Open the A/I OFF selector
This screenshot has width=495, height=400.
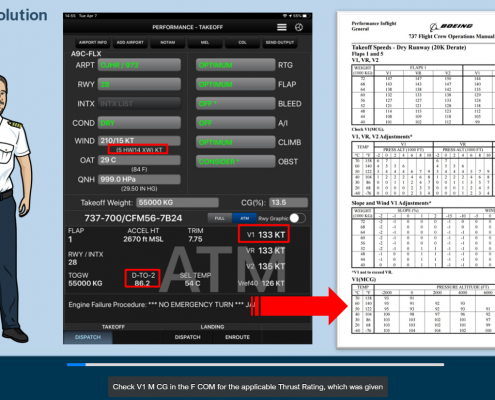pyautogui.click(x=236, y=123)
